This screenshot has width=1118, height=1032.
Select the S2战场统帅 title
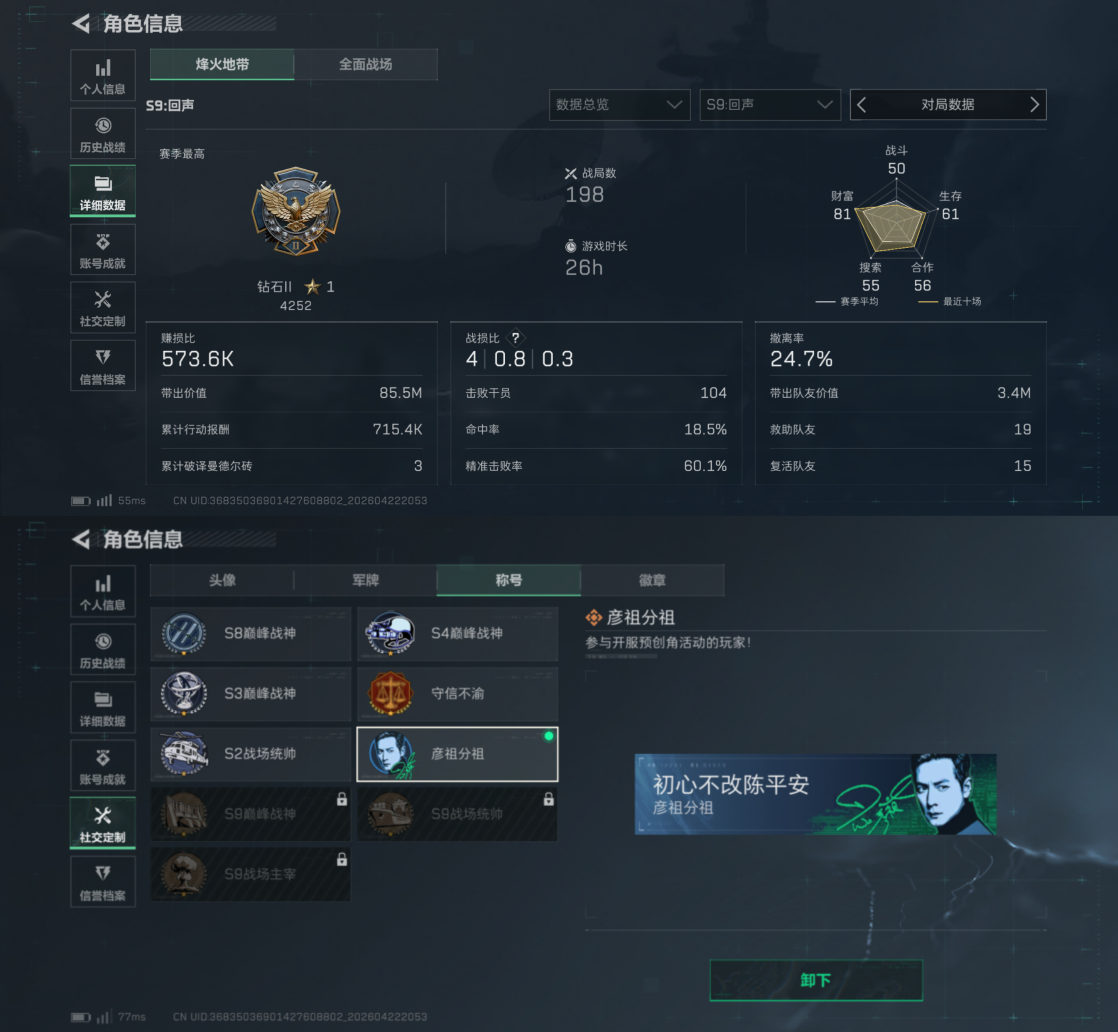[x=251, y=753]
